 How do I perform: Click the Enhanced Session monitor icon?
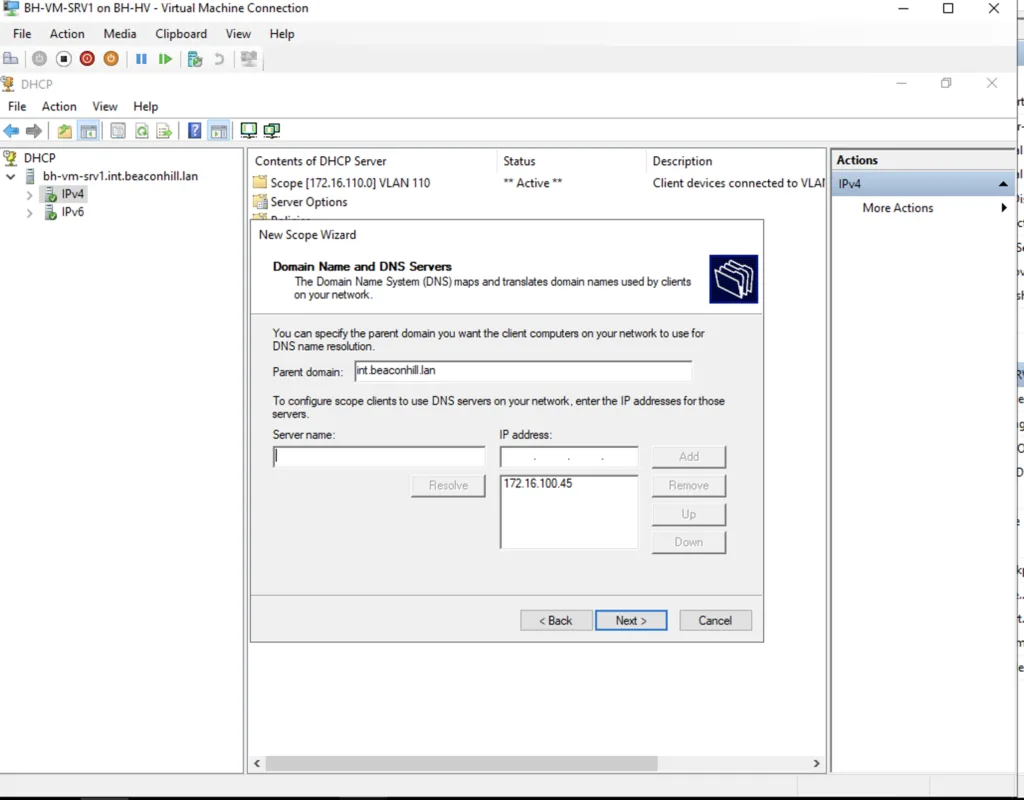249,59
